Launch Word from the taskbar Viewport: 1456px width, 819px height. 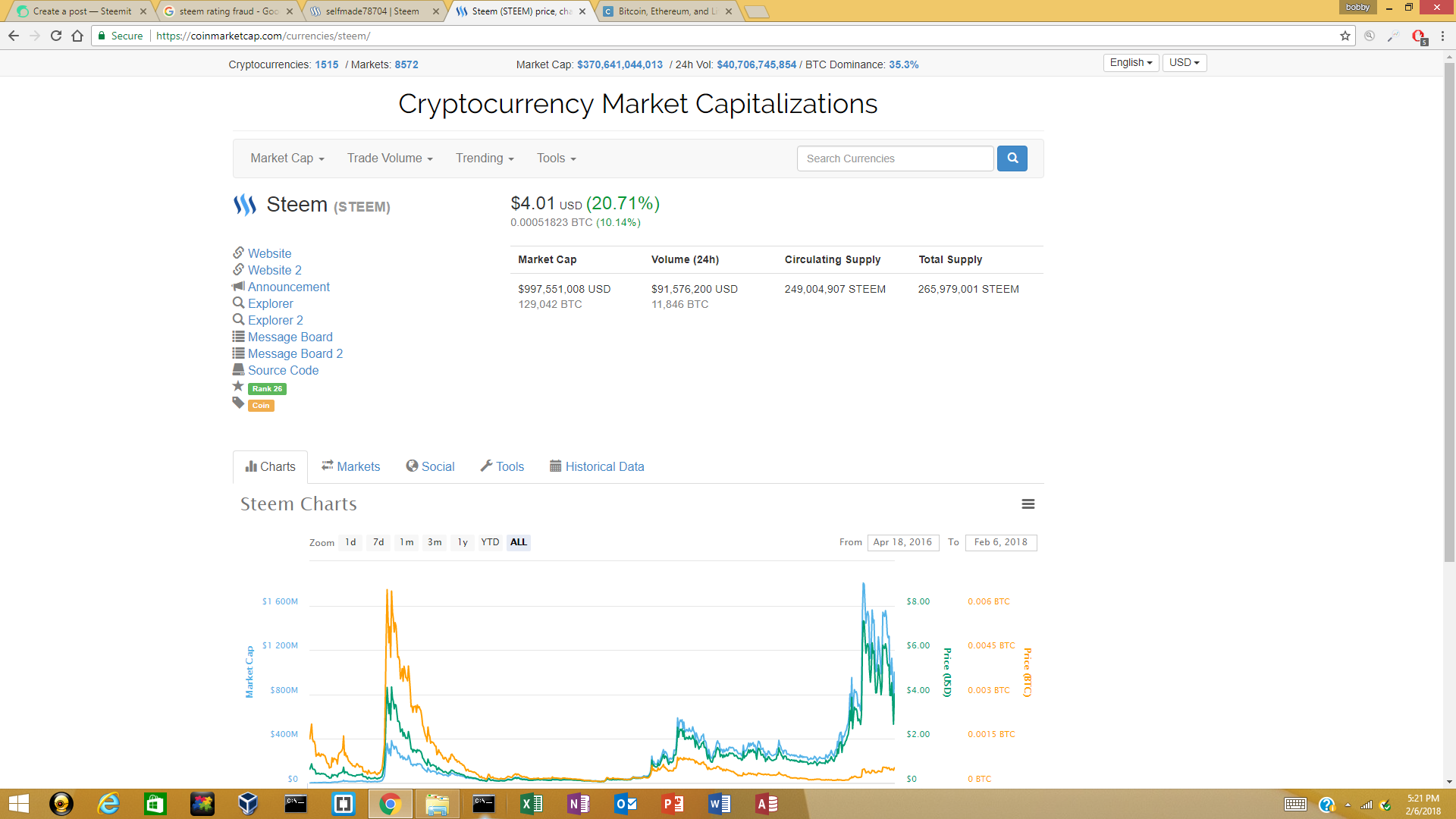tap(719, 804)
